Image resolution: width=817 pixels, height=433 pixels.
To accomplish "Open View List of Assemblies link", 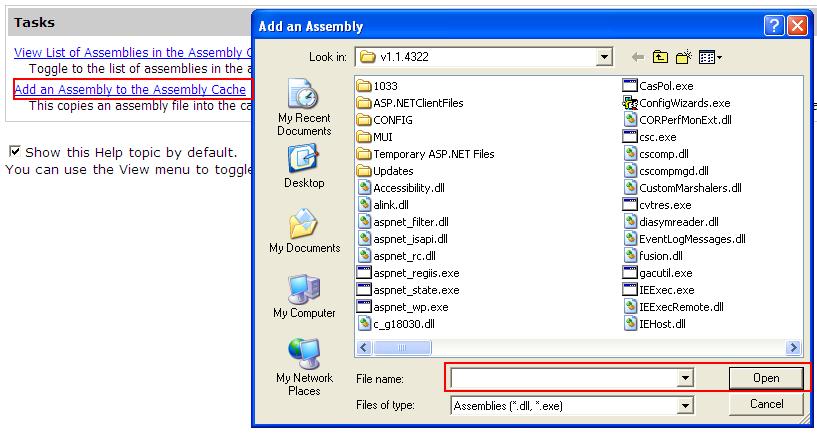I will [x=133, y=53].
